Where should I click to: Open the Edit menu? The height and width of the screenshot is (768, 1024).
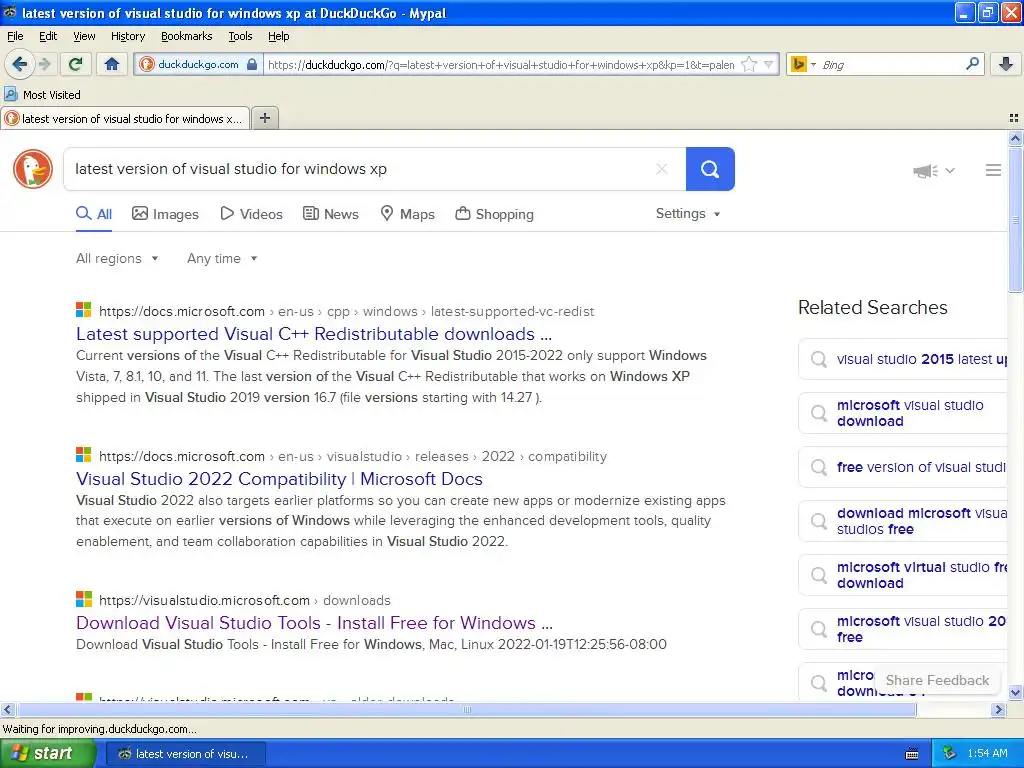click(48, 37)
